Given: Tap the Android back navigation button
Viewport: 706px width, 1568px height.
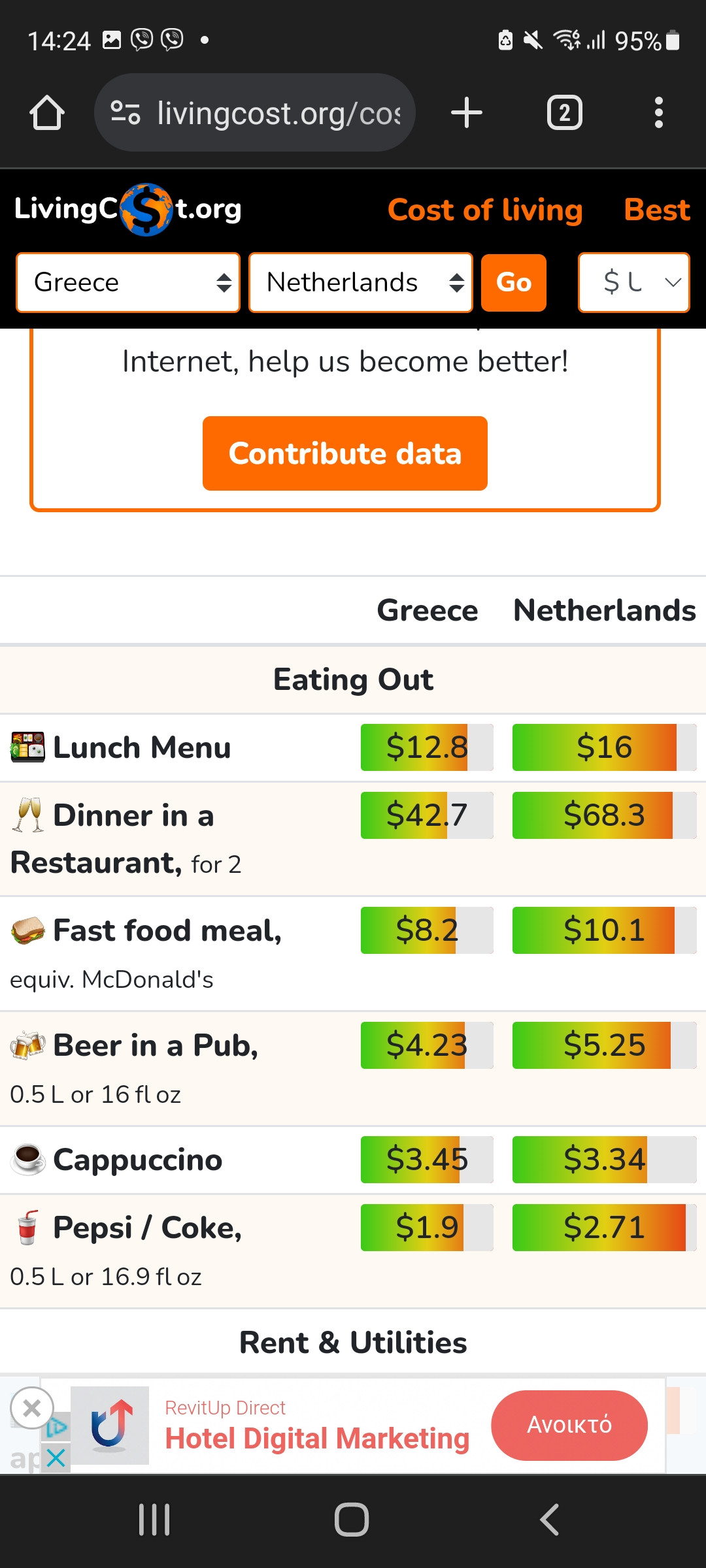Looking at the screenshot, I should click(549, 1519).
